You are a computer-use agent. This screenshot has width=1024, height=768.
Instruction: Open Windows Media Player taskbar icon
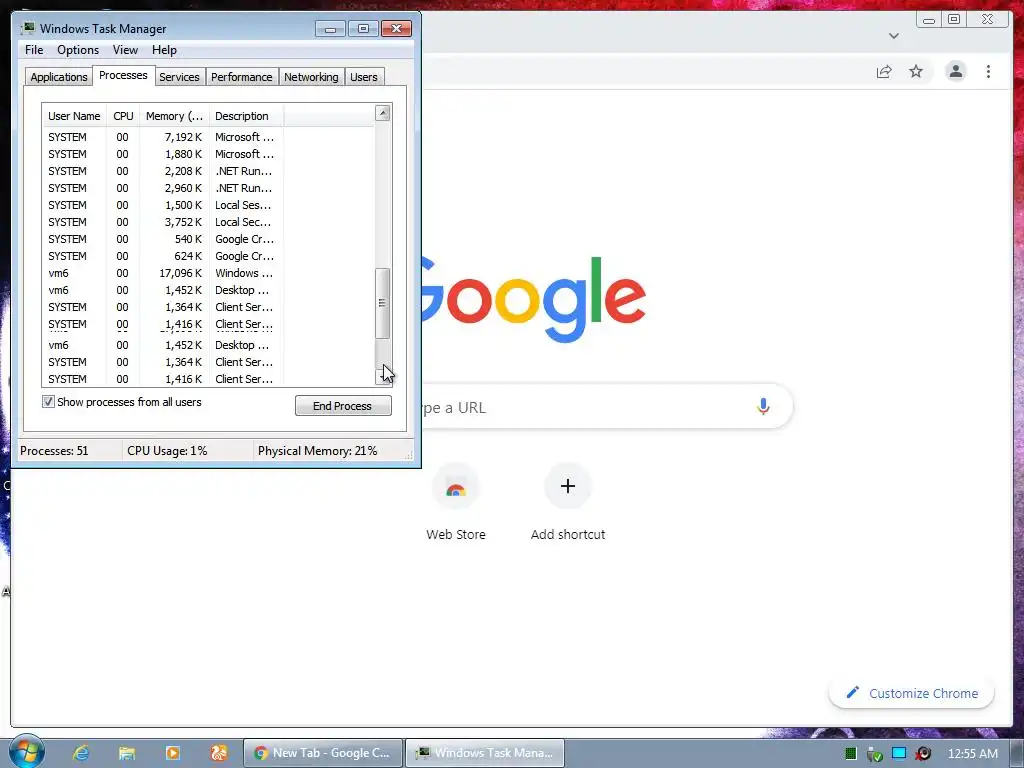[x=172, y=753]
